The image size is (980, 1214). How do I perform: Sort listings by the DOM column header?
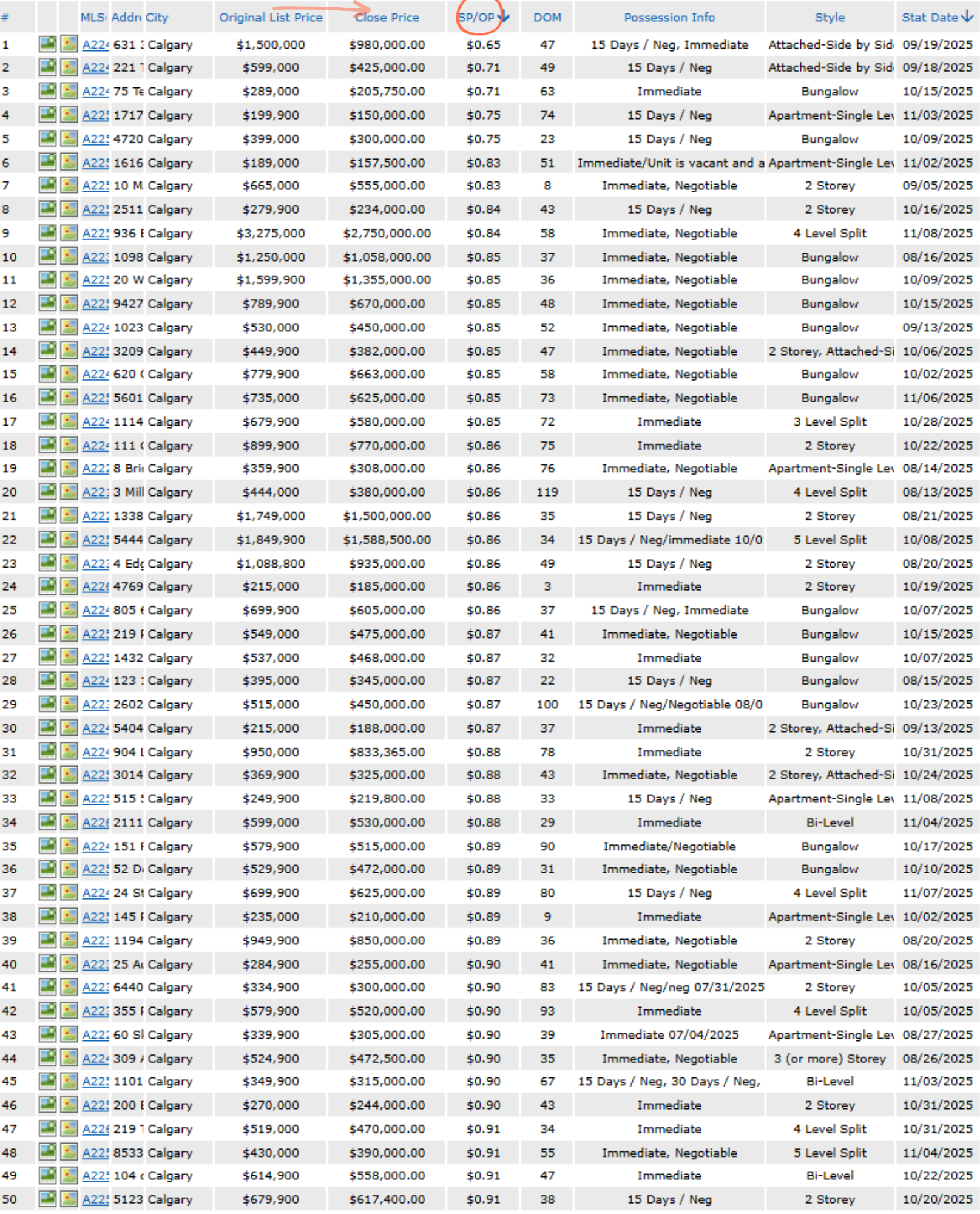547,18
